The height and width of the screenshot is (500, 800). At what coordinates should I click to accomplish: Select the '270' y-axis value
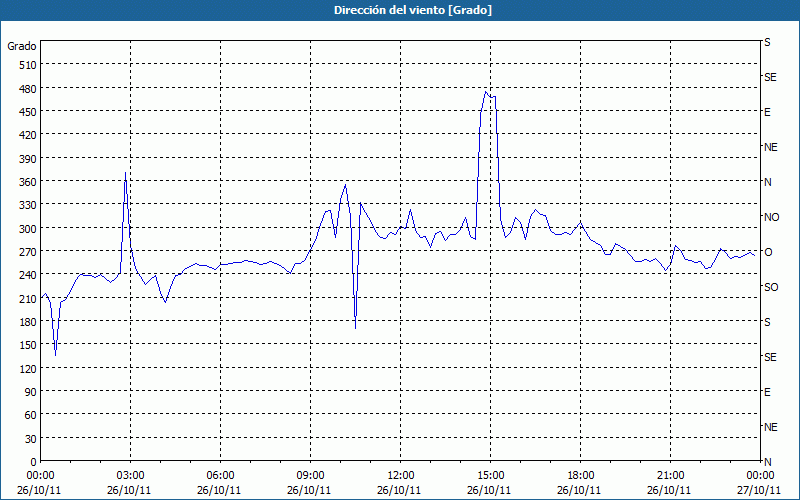(x=28, y=252)
